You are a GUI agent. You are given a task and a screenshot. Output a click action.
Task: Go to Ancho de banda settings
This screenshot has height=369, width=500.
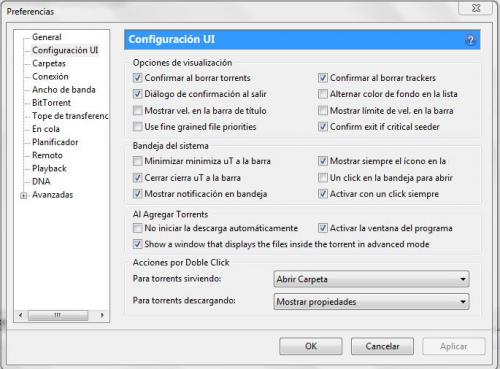[64, 90]
